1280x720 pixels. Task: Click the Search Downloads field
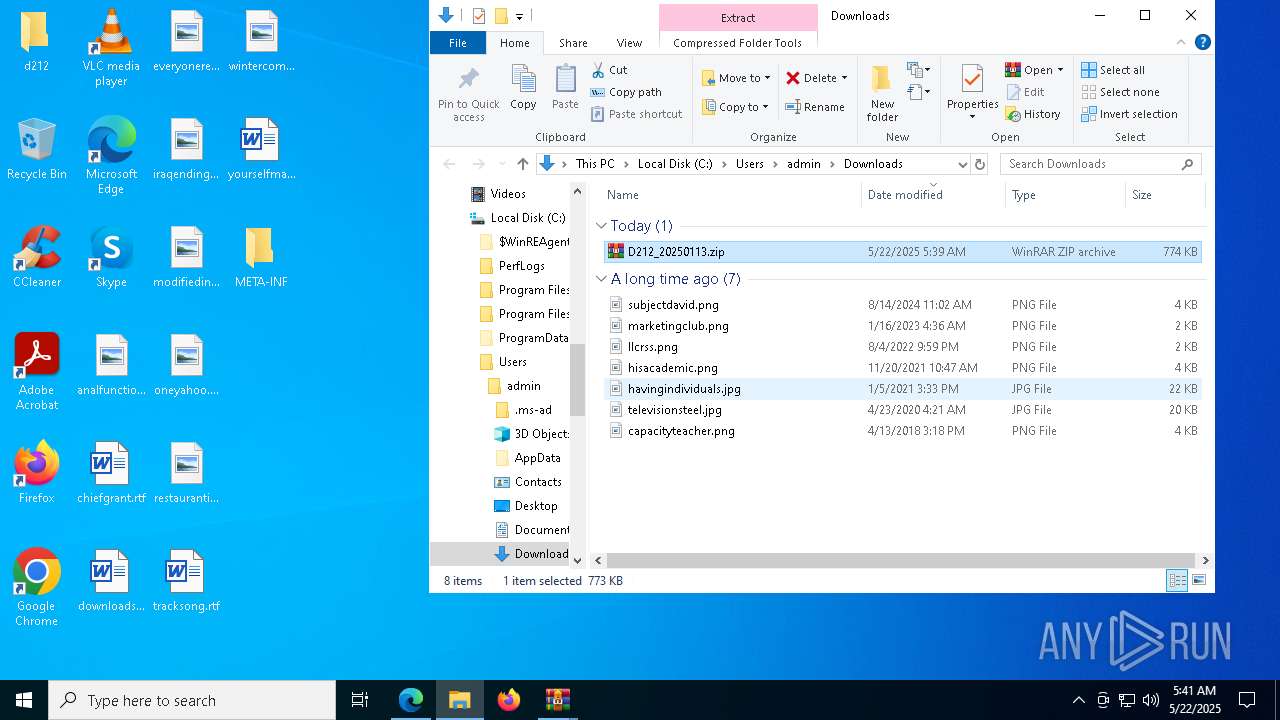click(x=1100, y=164)
